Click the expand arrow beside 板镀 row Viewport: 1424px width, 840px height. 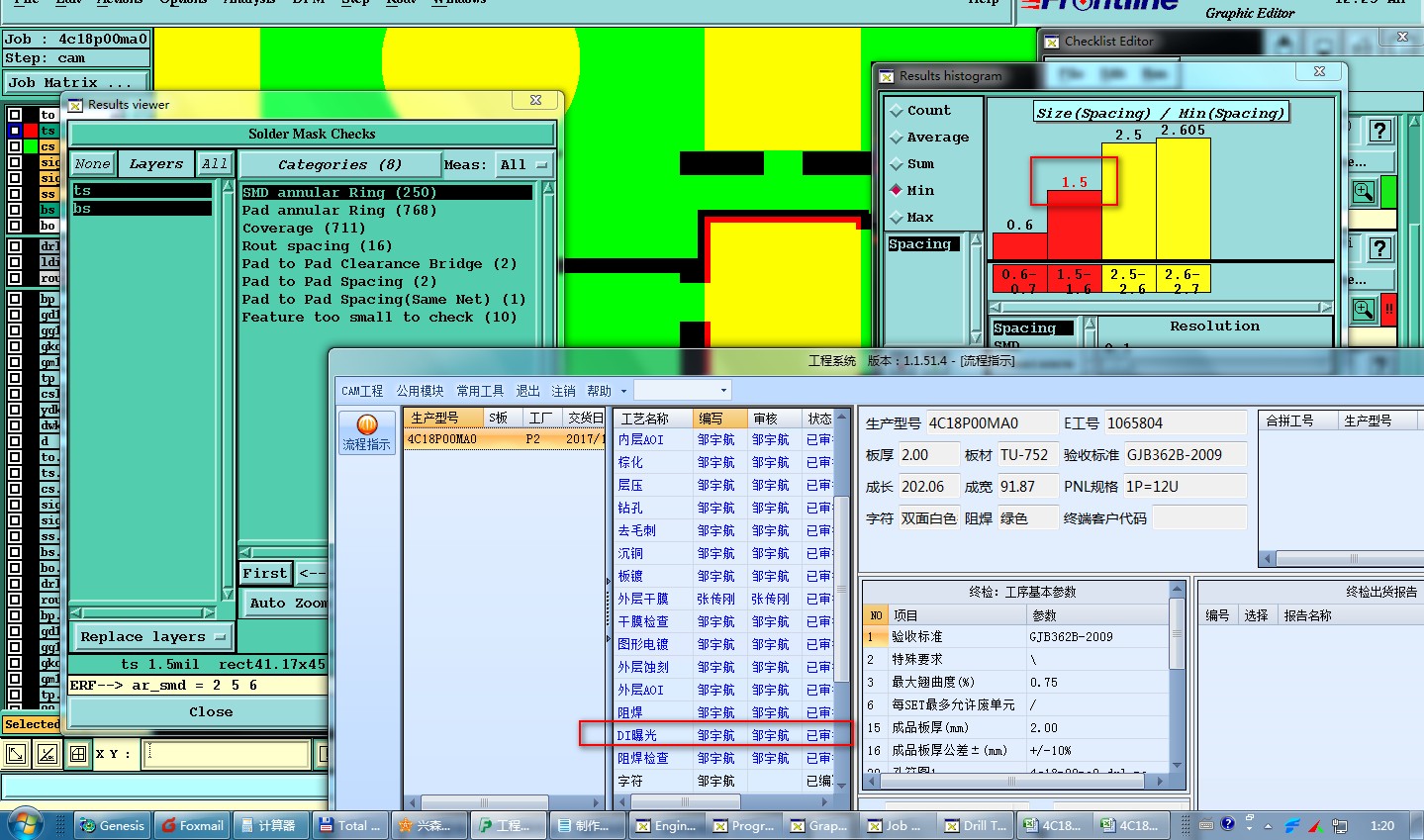pos(608,579)
